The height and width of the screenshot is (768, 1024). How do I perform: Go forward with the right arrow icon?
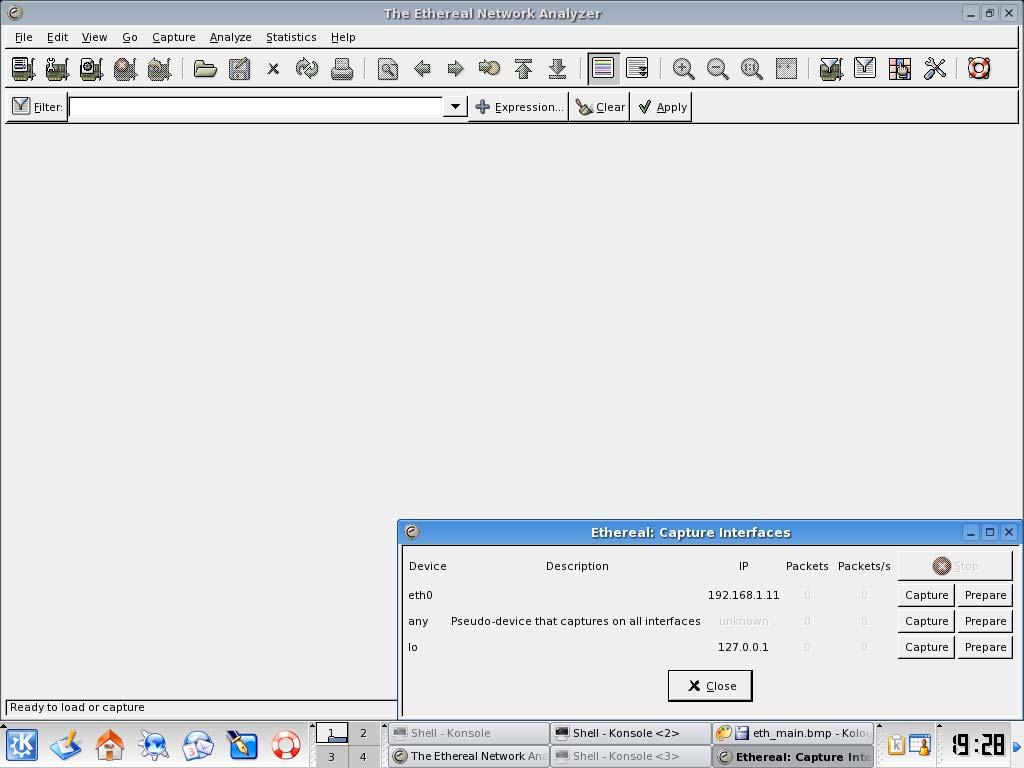coord(455,69)
